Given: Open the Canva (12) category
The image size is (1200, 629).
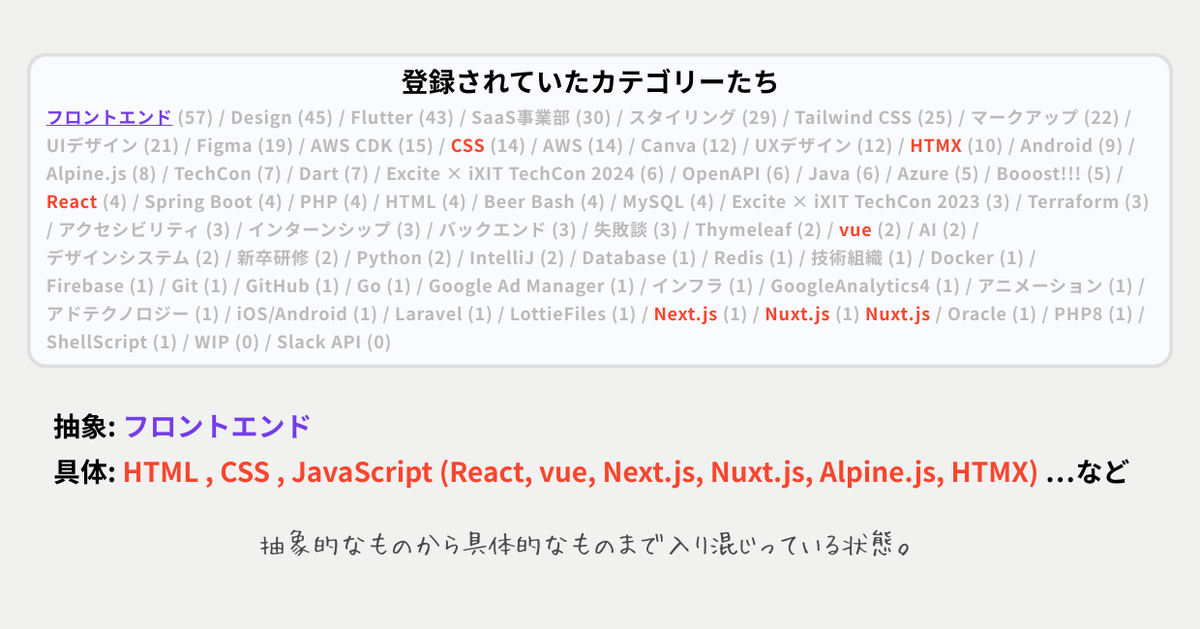Looking at the screenshot, I should tap(688, 146).
